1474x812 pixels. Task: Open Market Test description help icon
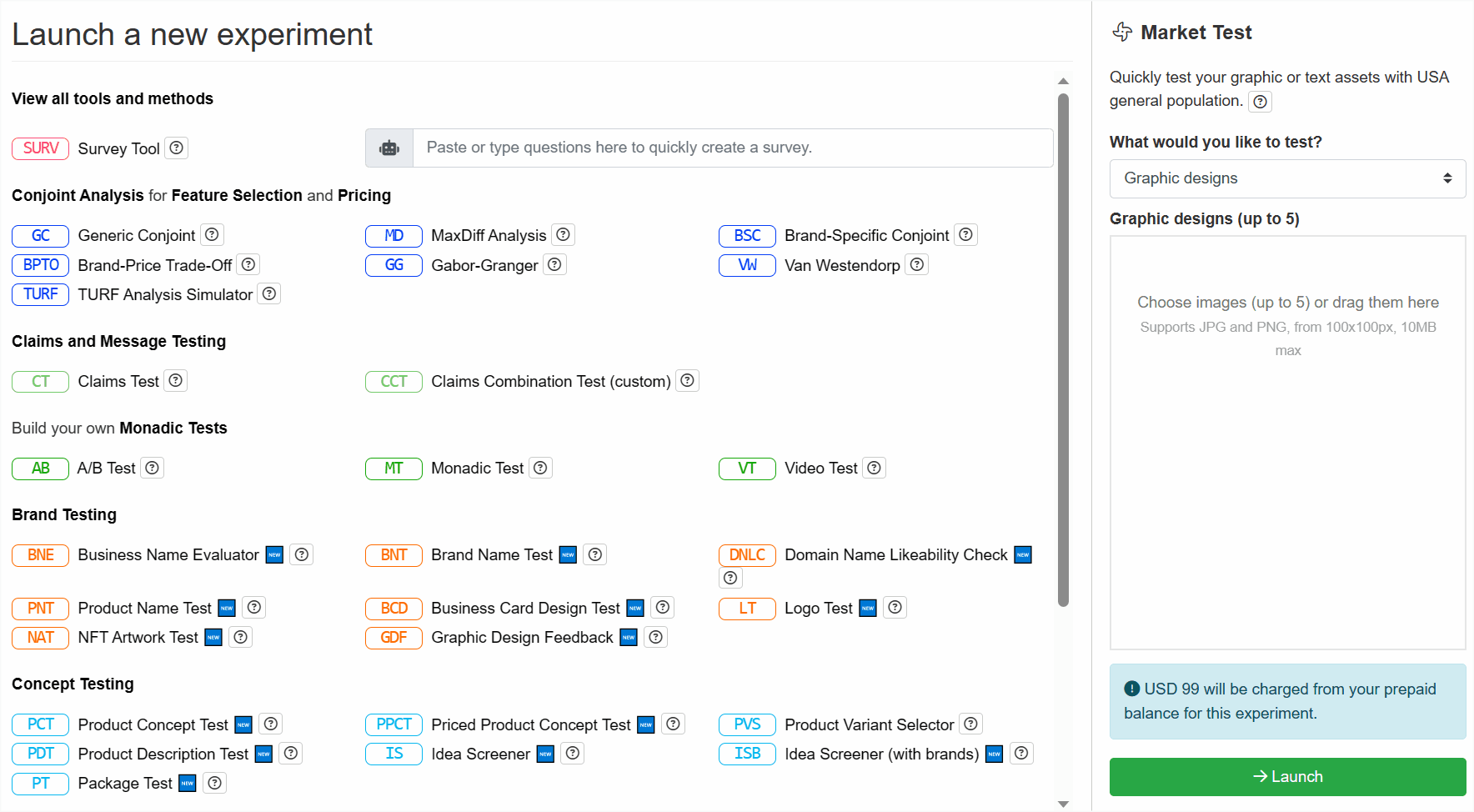pos(1261,102)
